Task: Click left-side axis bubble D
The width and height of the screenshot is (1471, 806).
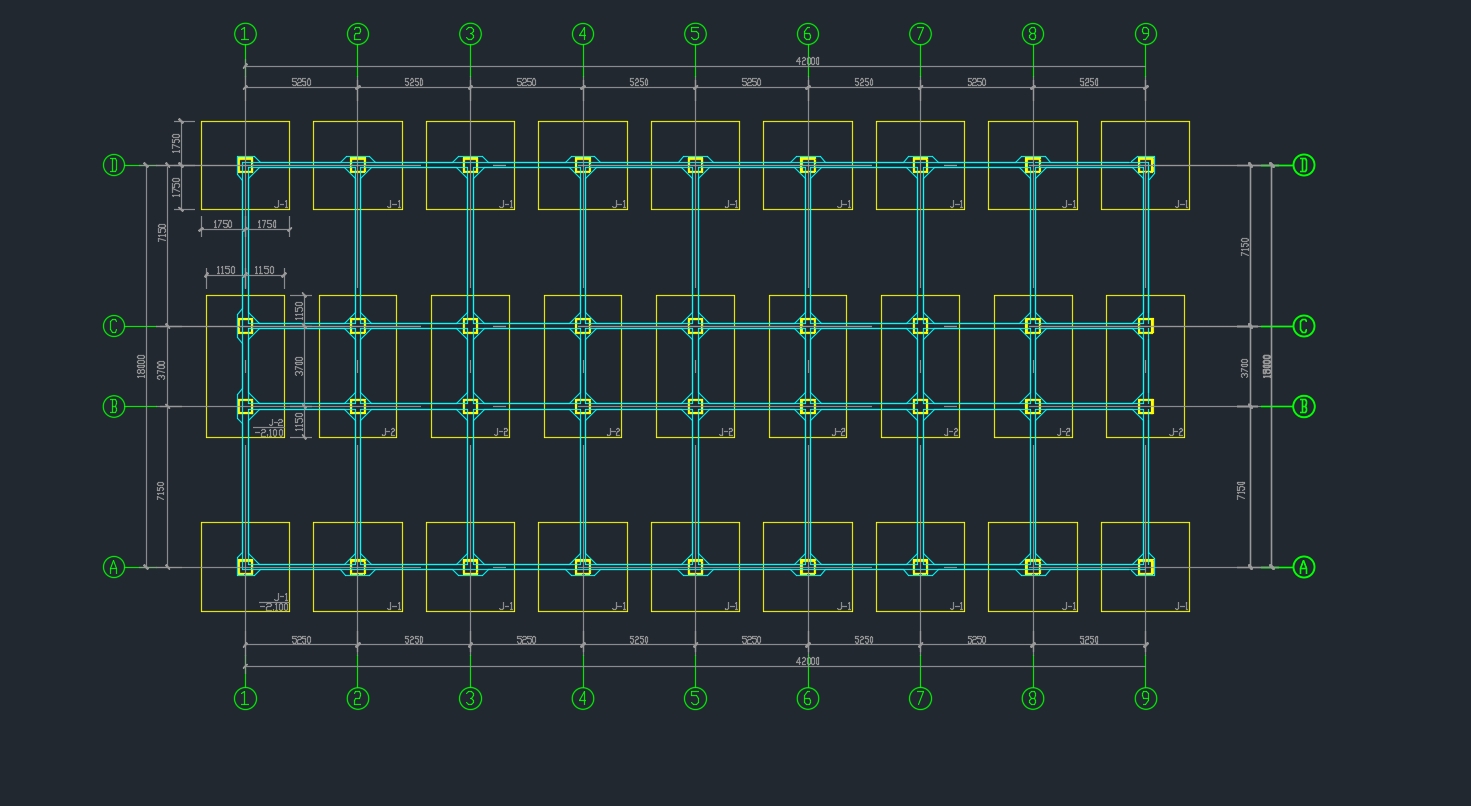Action: [114, 165]
